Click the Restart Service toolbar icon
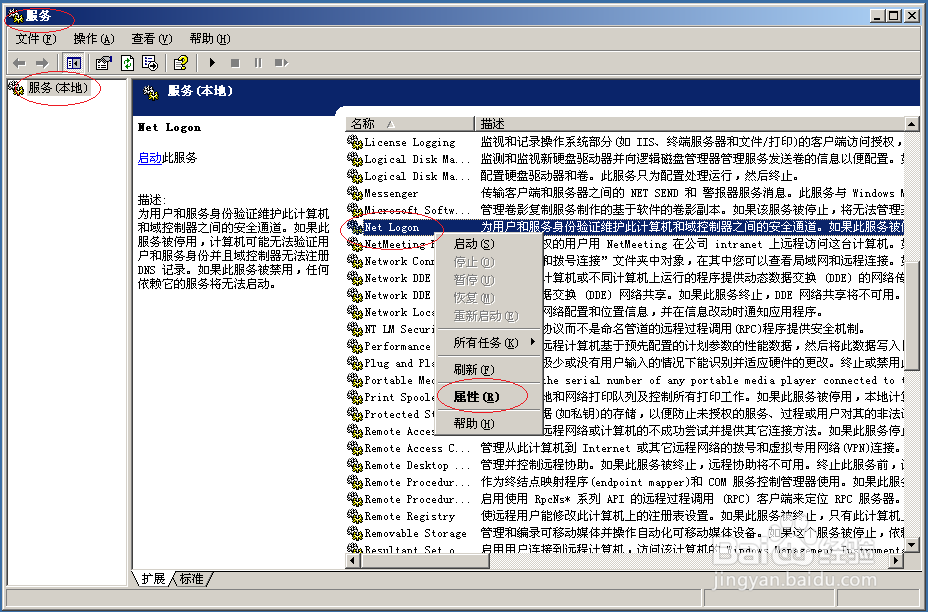 click(x=281, y=63)
